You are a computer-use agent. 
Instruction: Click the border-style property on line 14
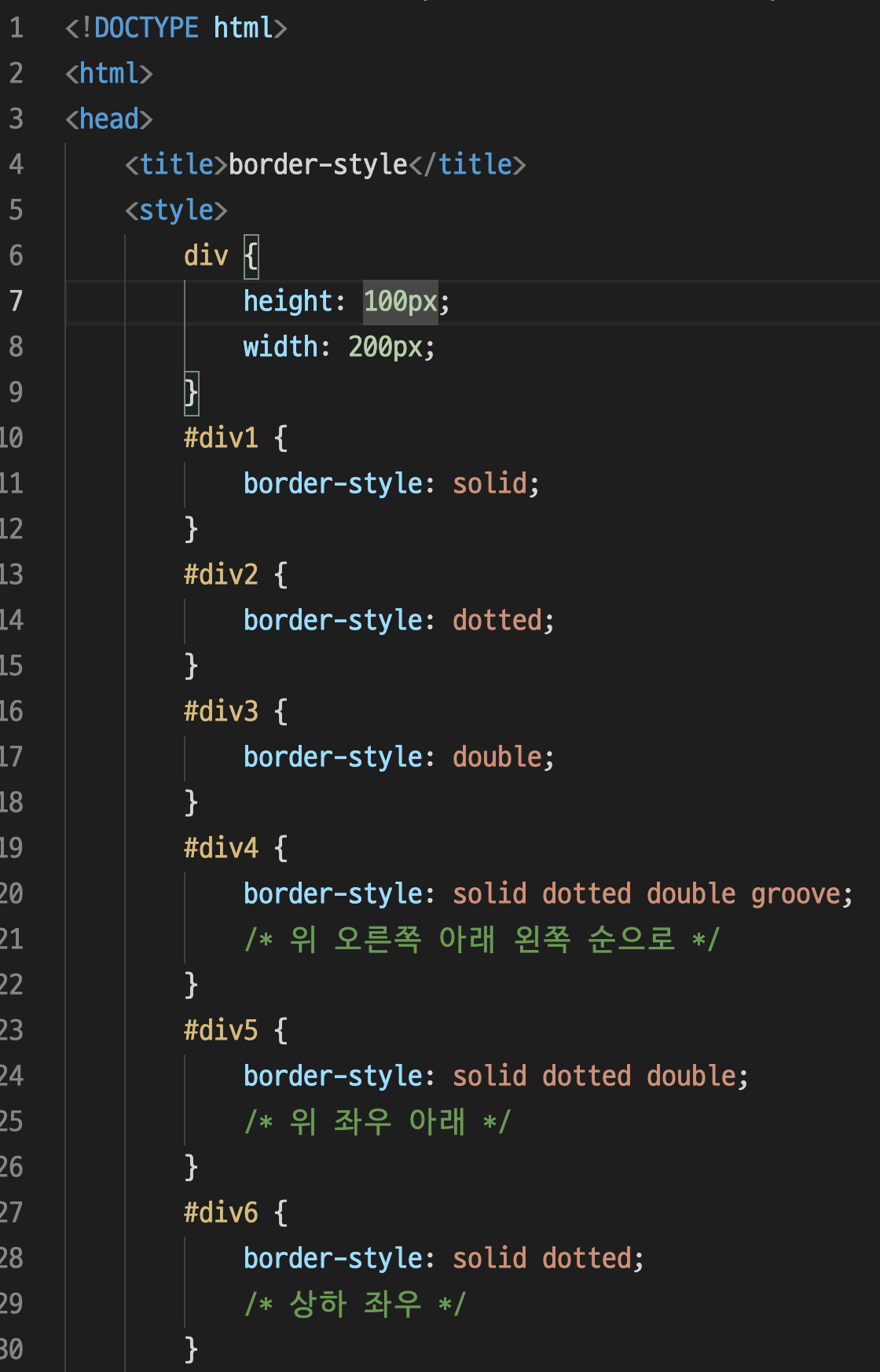(x=333, y=621)
